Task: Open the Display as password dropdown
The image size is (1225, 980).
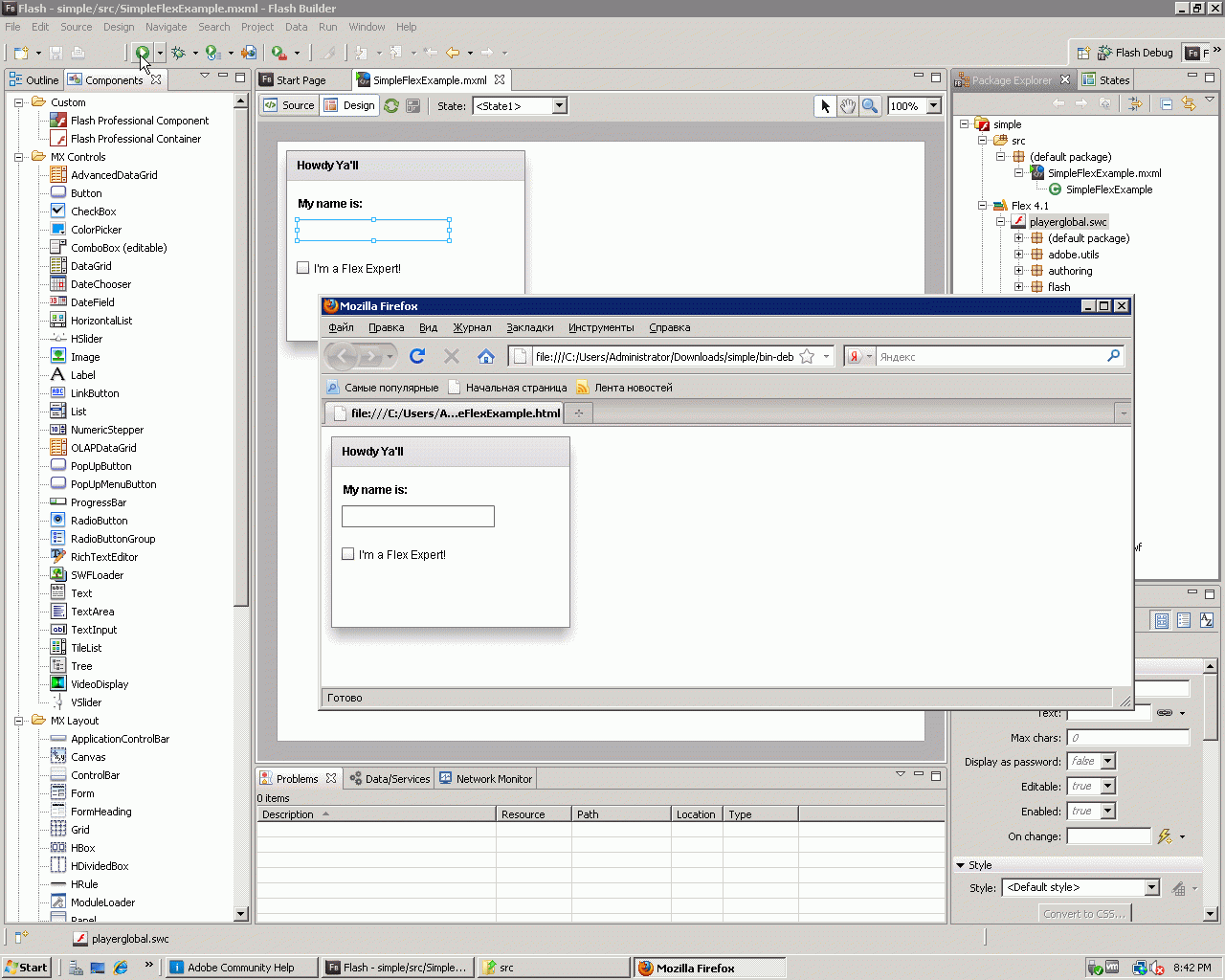Action: coord(1108,762)
